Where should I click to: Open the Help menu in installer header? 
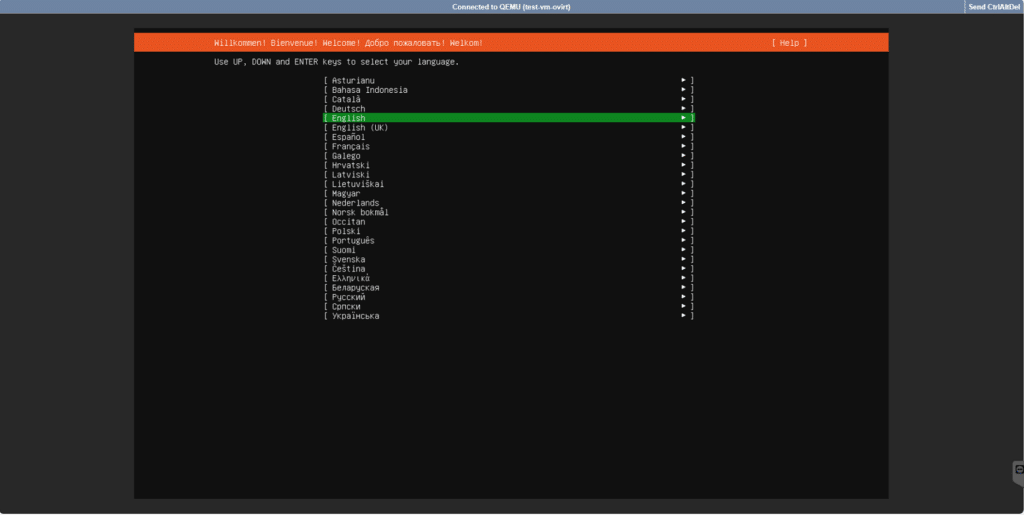(x=789, y=43)
